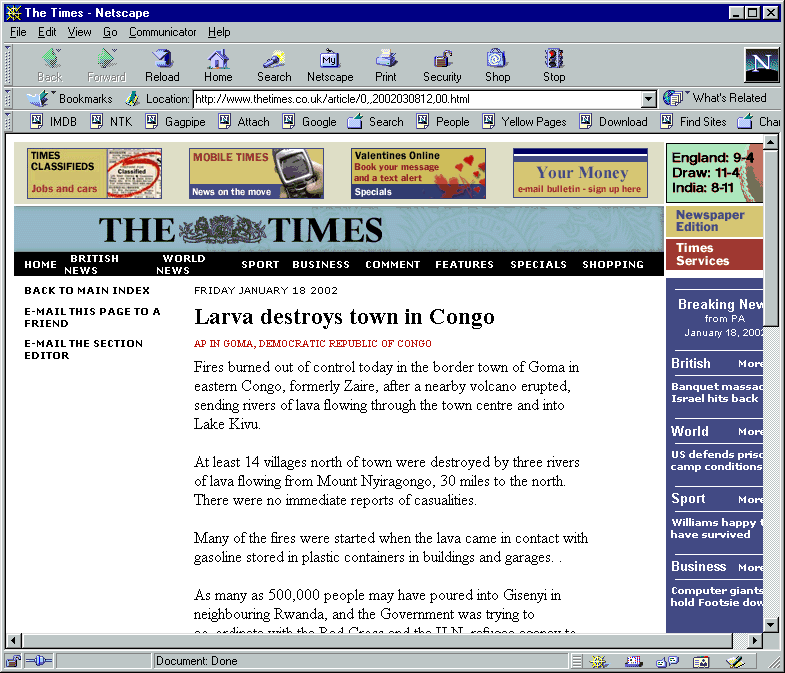Open the Yellow Pages bookmark

[x=524, y=122]
